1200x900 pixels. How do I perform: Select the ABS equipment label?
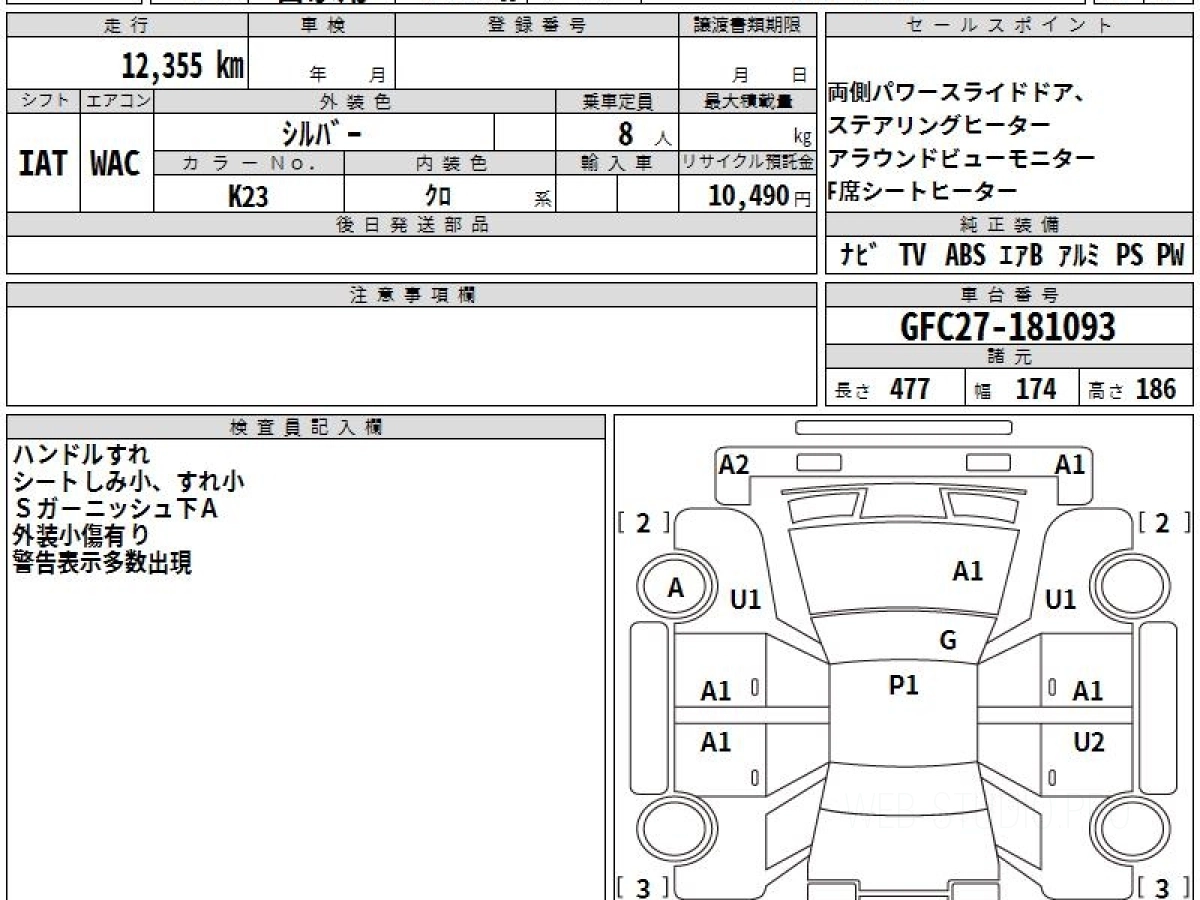[x=964, y=256]
